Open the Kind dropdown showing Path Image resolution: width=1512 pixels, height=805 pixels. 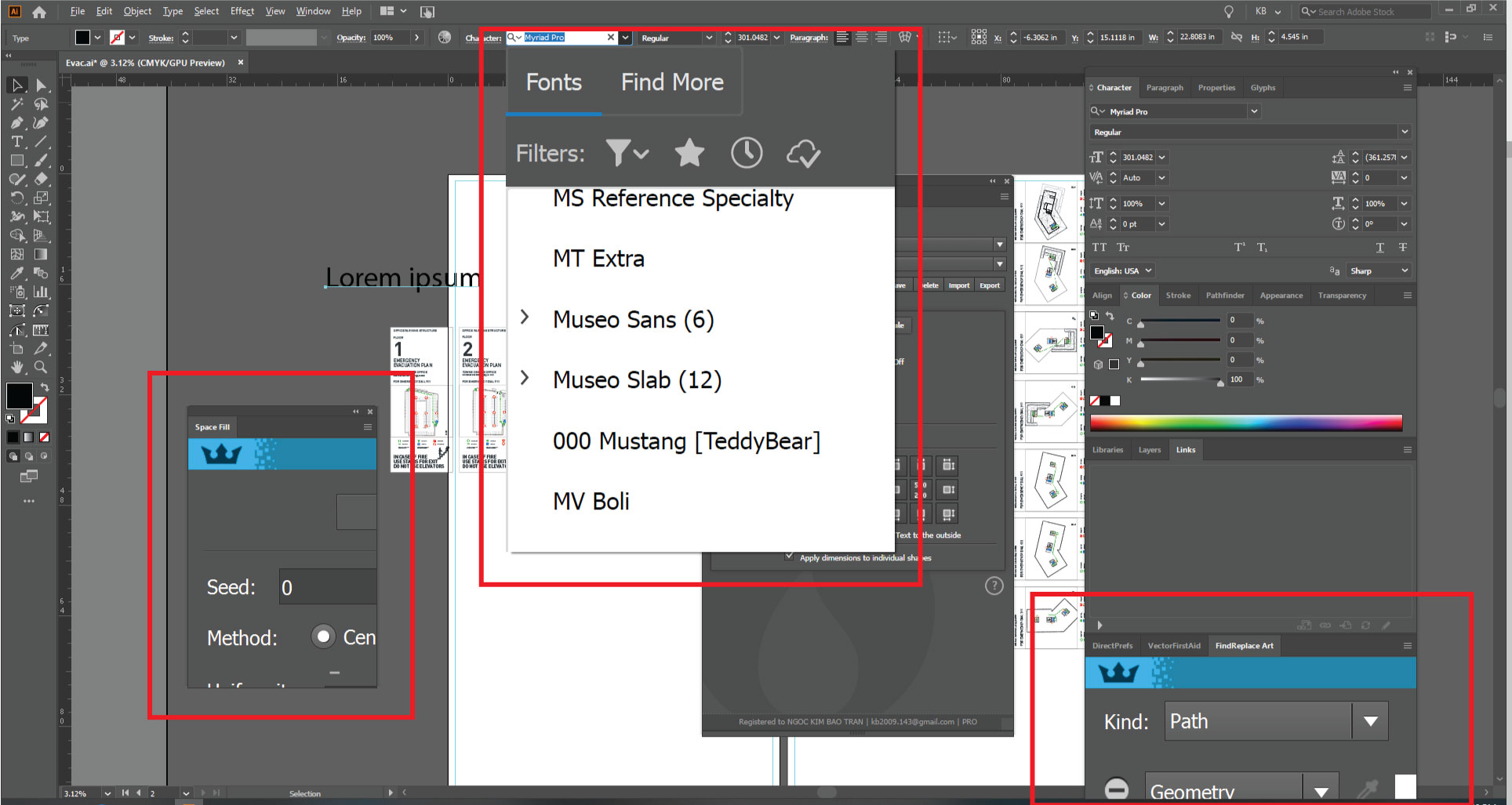tap(1370, 720)
